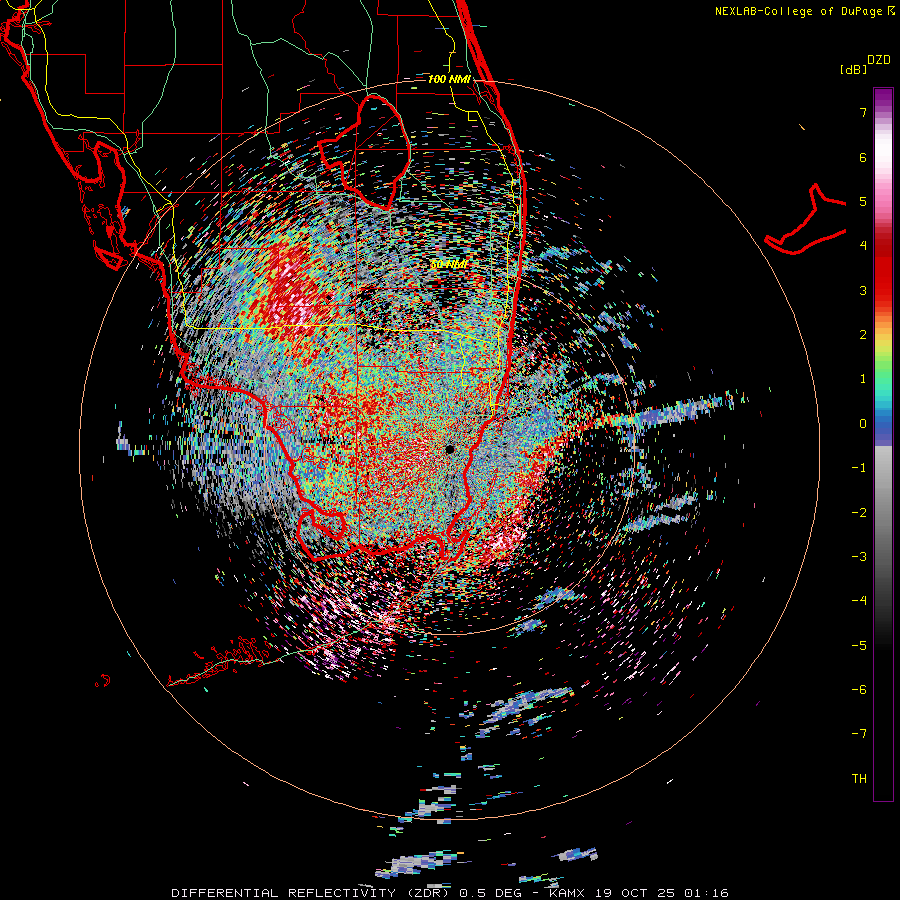Select the -4 value on the color scale
Image resolution: width=900 pixels, height=900 pixels.
[859, 601]
